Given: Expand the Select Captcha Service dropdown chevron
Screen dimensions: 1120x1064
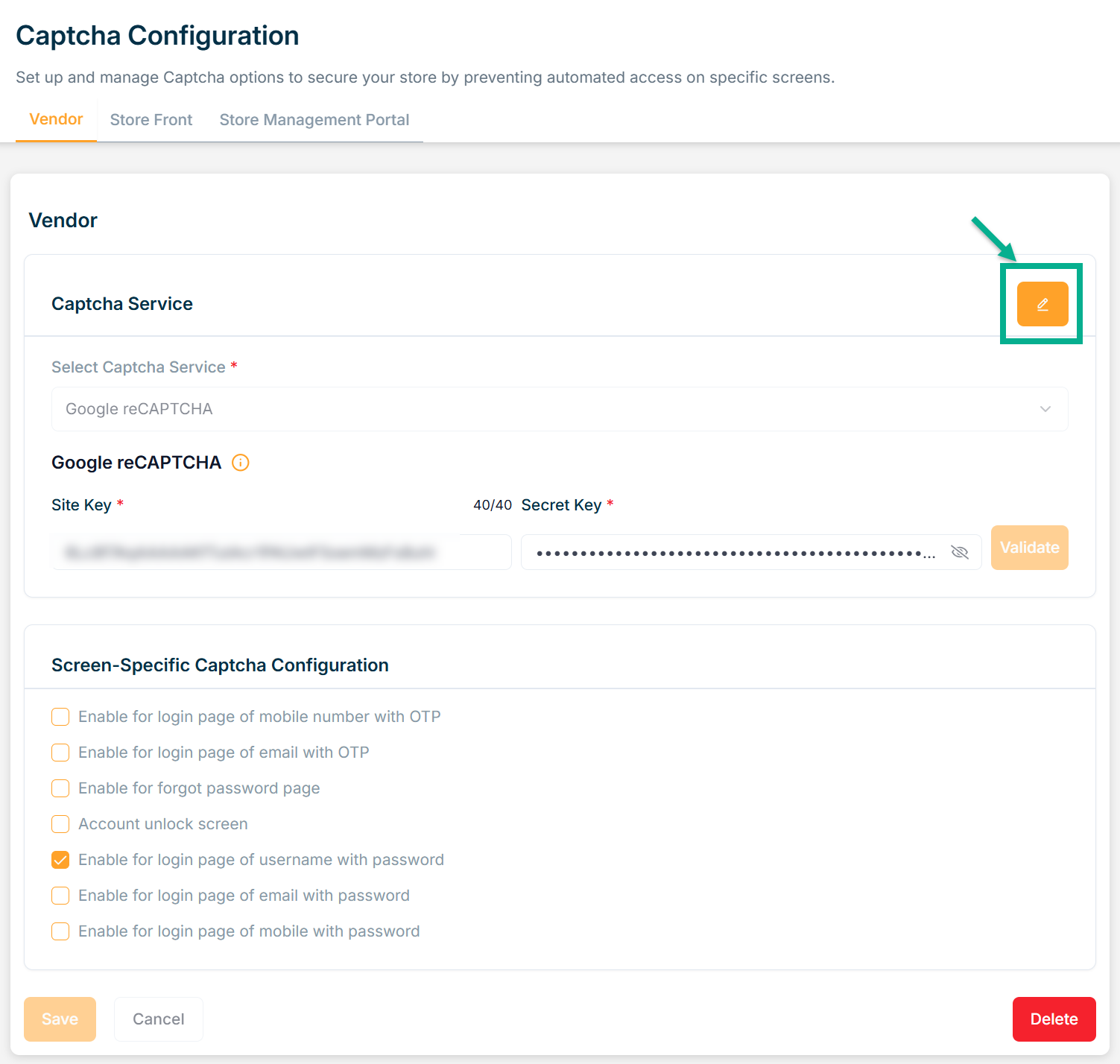Looking at the screenshot, I should 1045,409.
